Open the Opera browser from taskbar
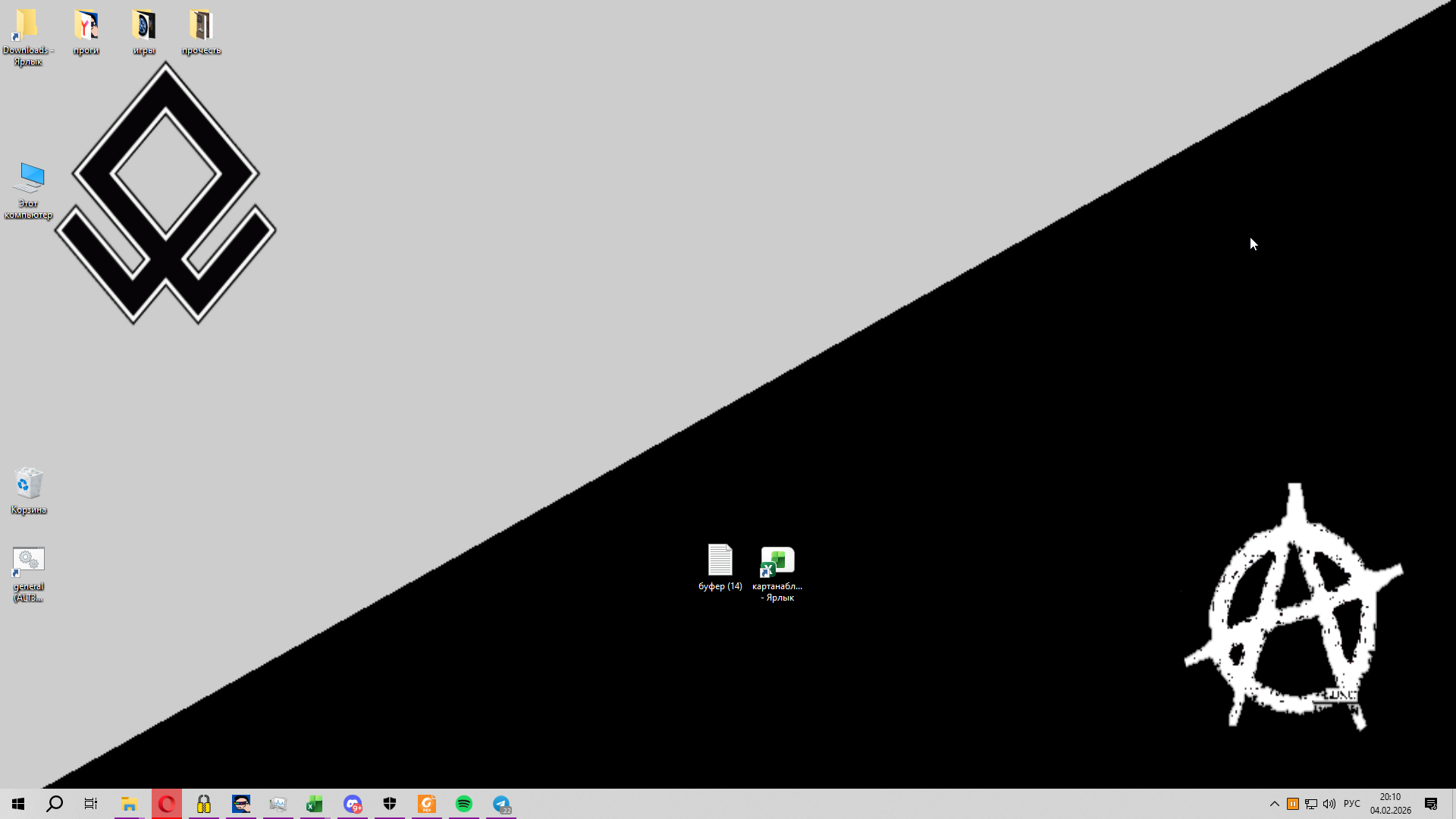Image resolution: width=1456 pixels, height=819 pixels. point(167,804)
